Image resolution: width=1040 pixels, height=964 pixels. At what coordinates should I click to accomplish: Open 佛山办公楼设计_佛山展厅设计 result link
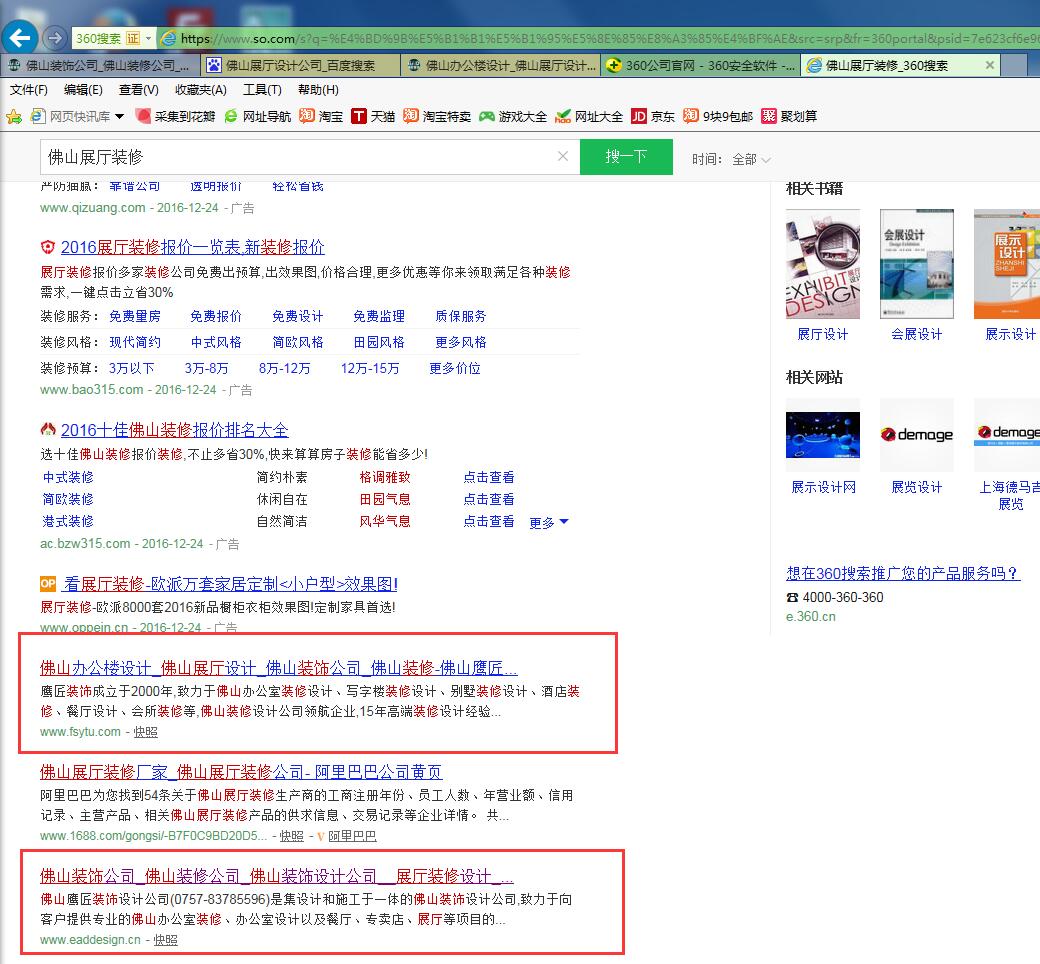point(279,667)
